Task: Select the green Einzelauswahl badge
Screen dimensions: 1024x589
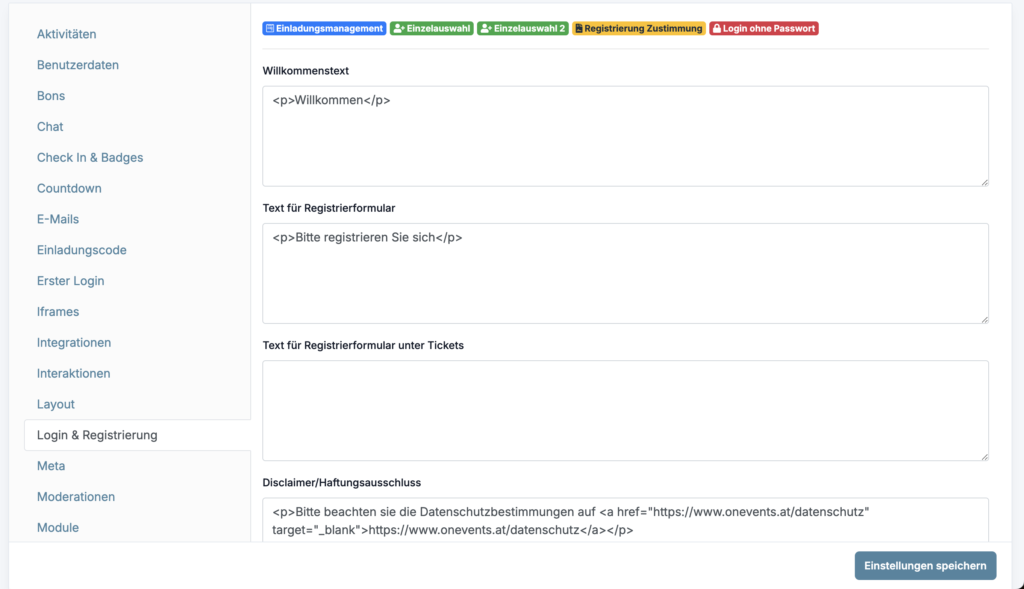Action: 431,29
